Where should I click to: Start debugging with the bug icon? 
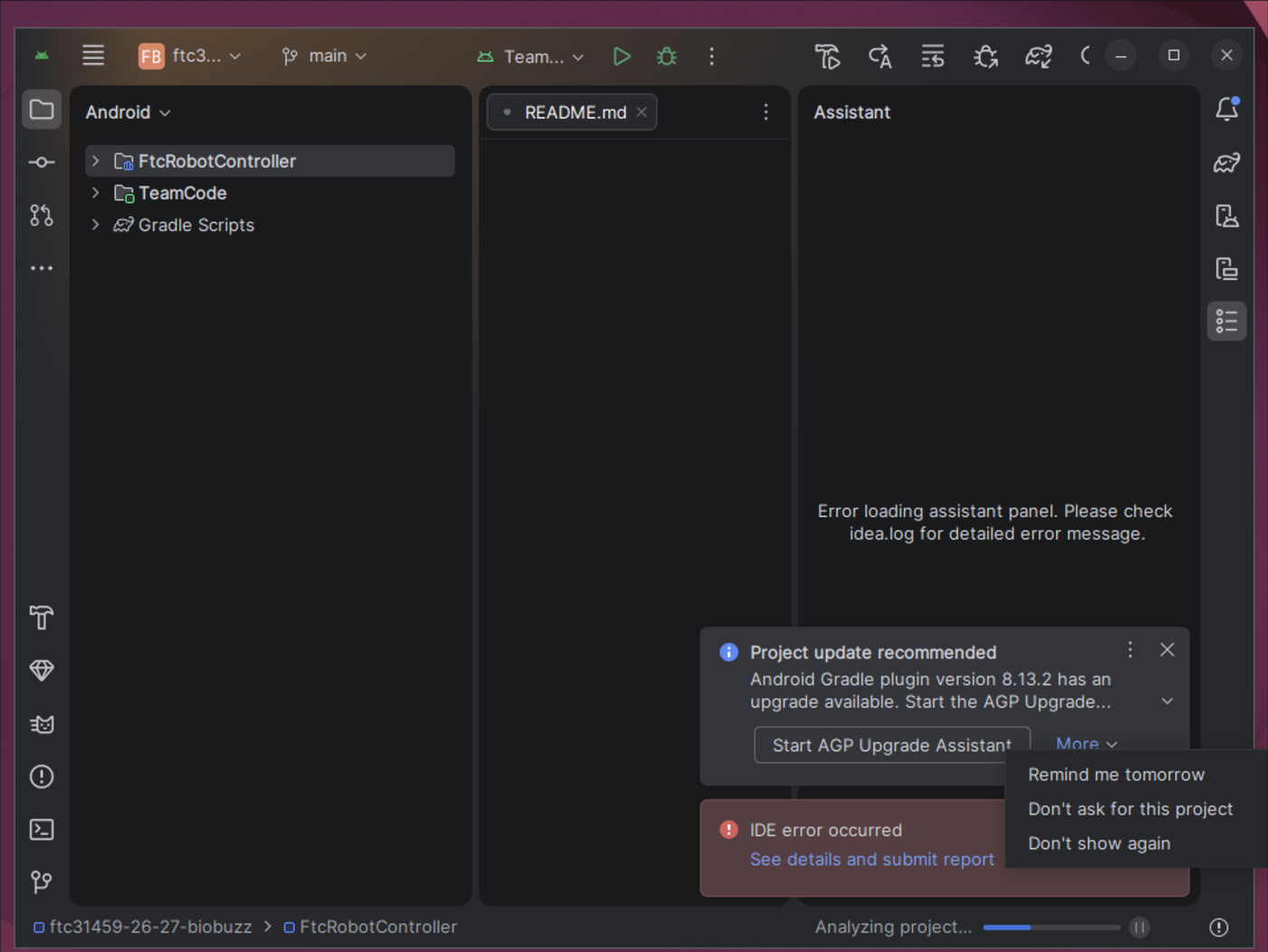pos(667,56)
